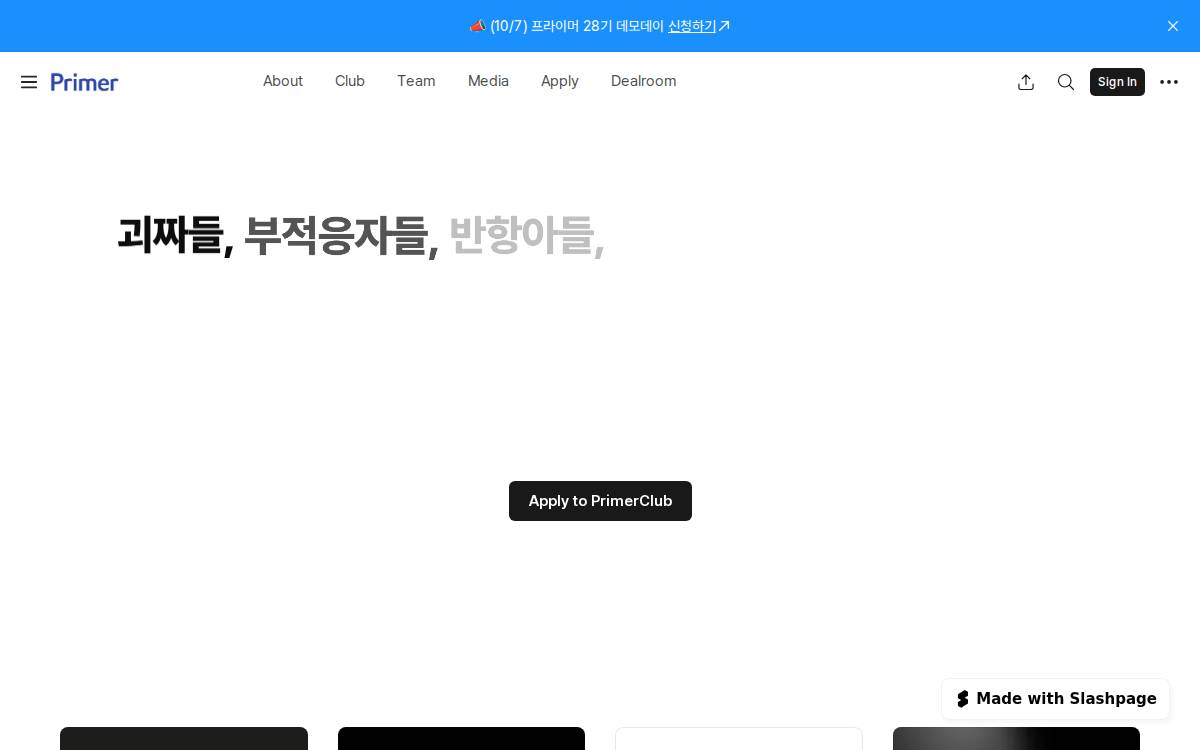Select Media in the navigation
This screenshot has height=750, width=1200.
[488, 81]
